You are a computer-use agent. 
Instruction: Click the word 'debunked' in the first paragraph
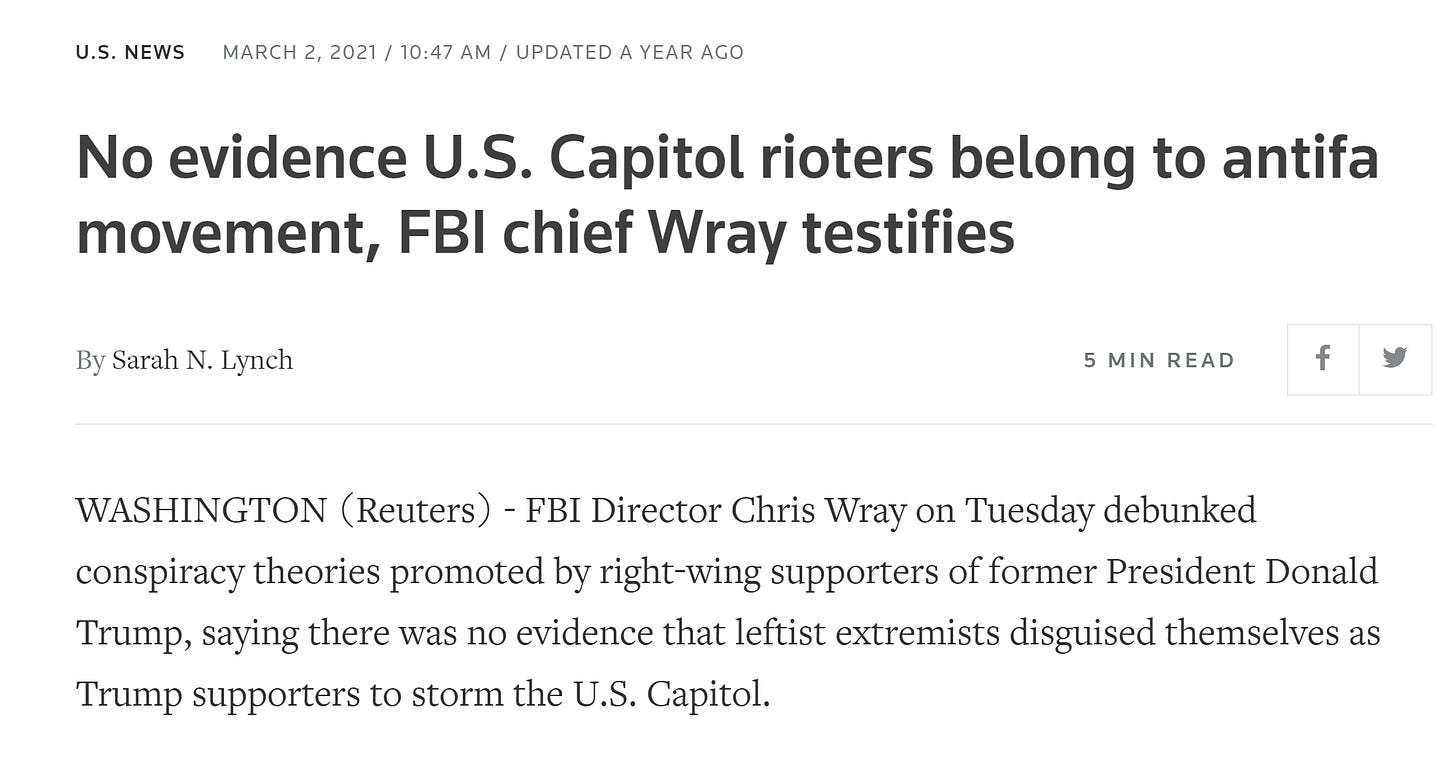pyautogui.click(x=1179, y=511)
